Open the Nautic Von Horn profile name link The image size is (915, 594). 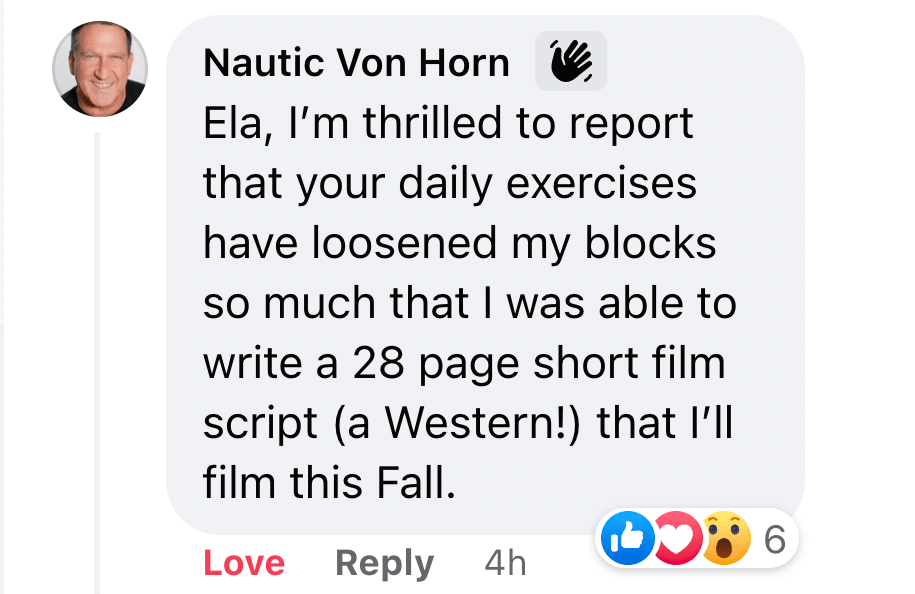point(356,64)
